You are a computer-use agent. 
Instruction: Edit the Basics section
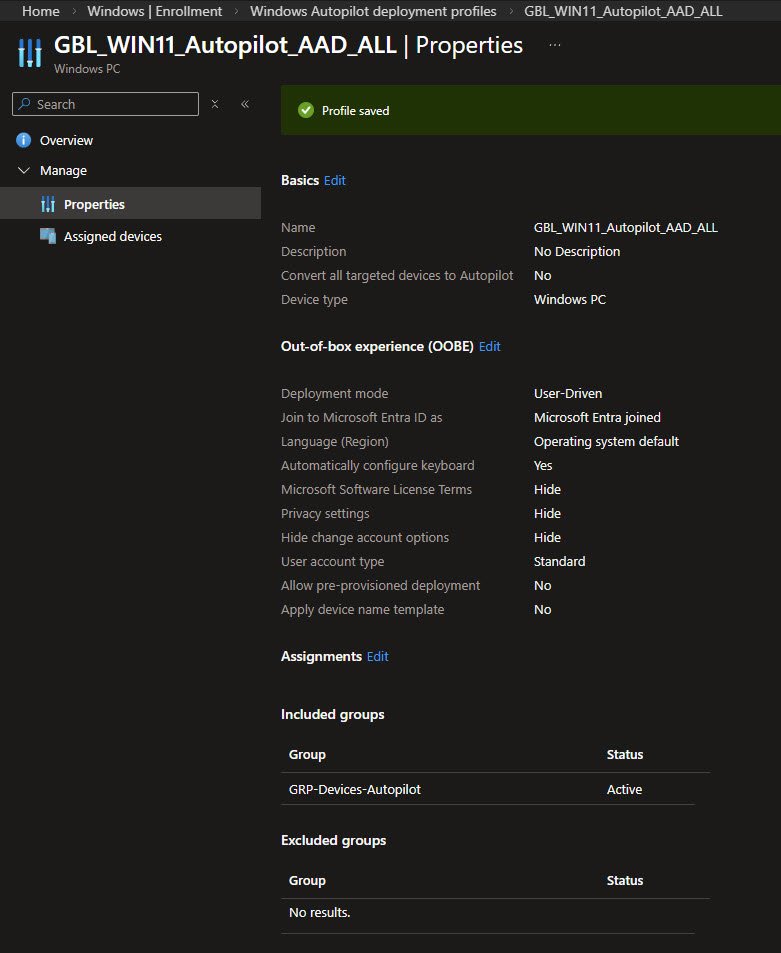click(334, 180)
